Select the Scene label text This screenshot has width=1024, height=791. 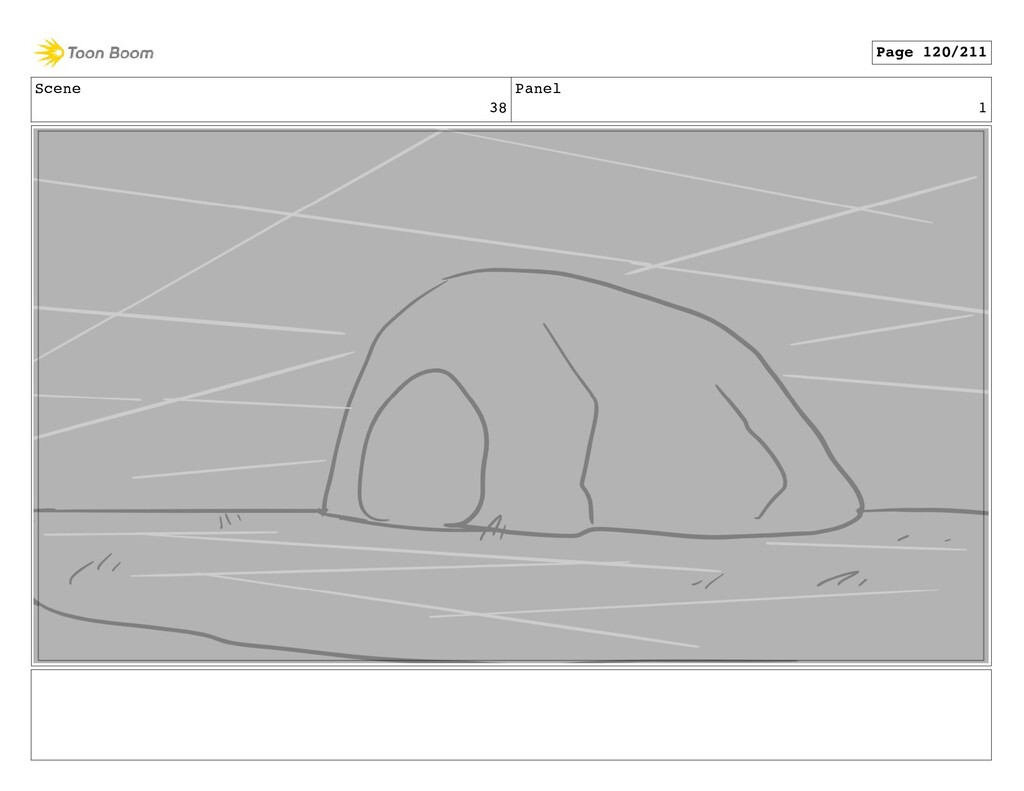tap(57, 88)
